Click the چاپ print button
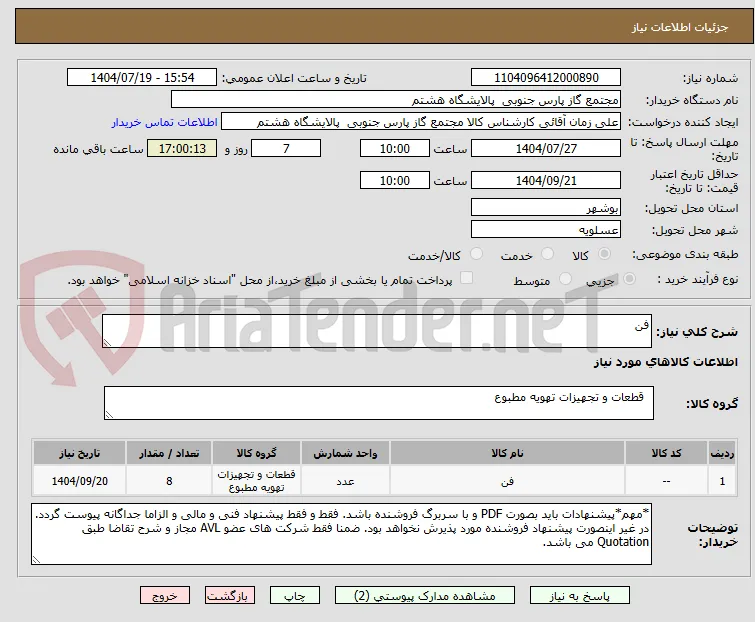The image size is (755, 622). tap(295, 596)
